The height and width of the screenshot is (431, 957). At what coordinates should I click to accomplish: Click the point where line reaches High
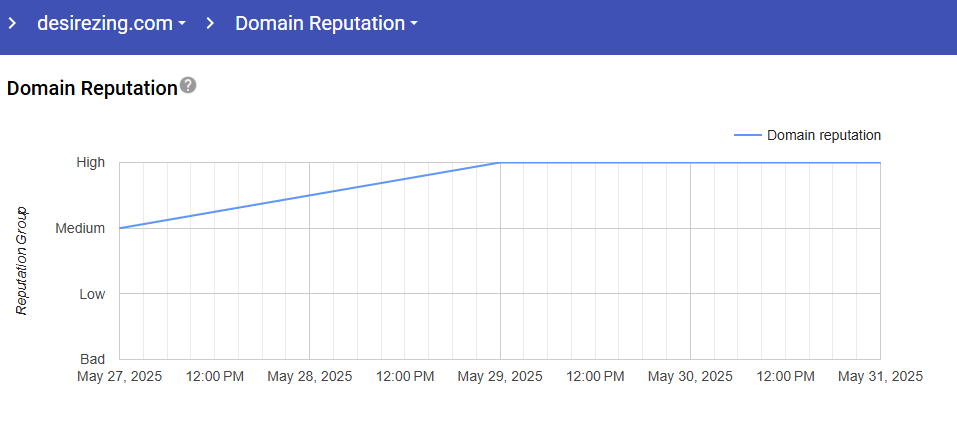point(500,162)
